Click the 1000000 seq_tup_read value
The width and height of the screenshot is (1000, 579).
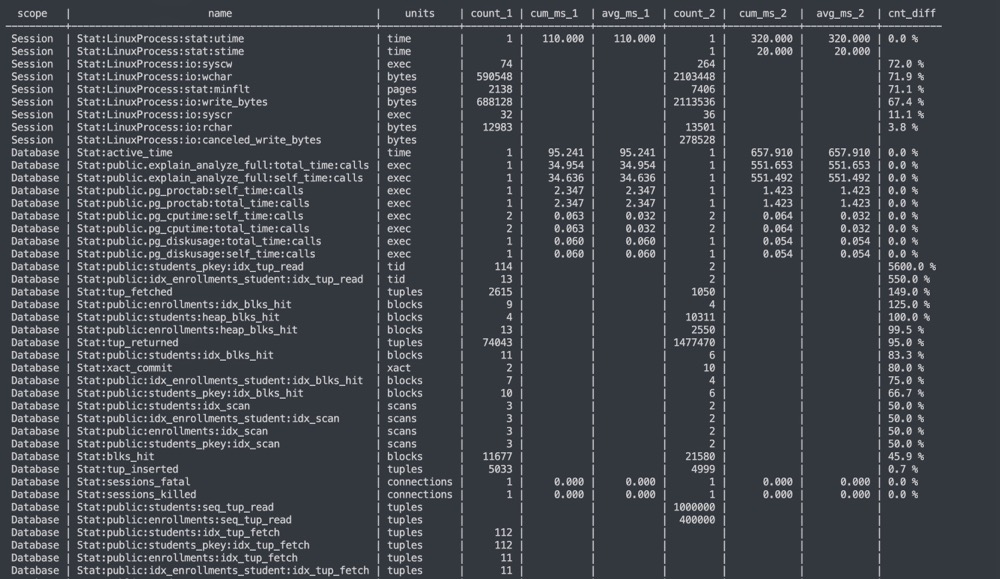coord(693,507)
